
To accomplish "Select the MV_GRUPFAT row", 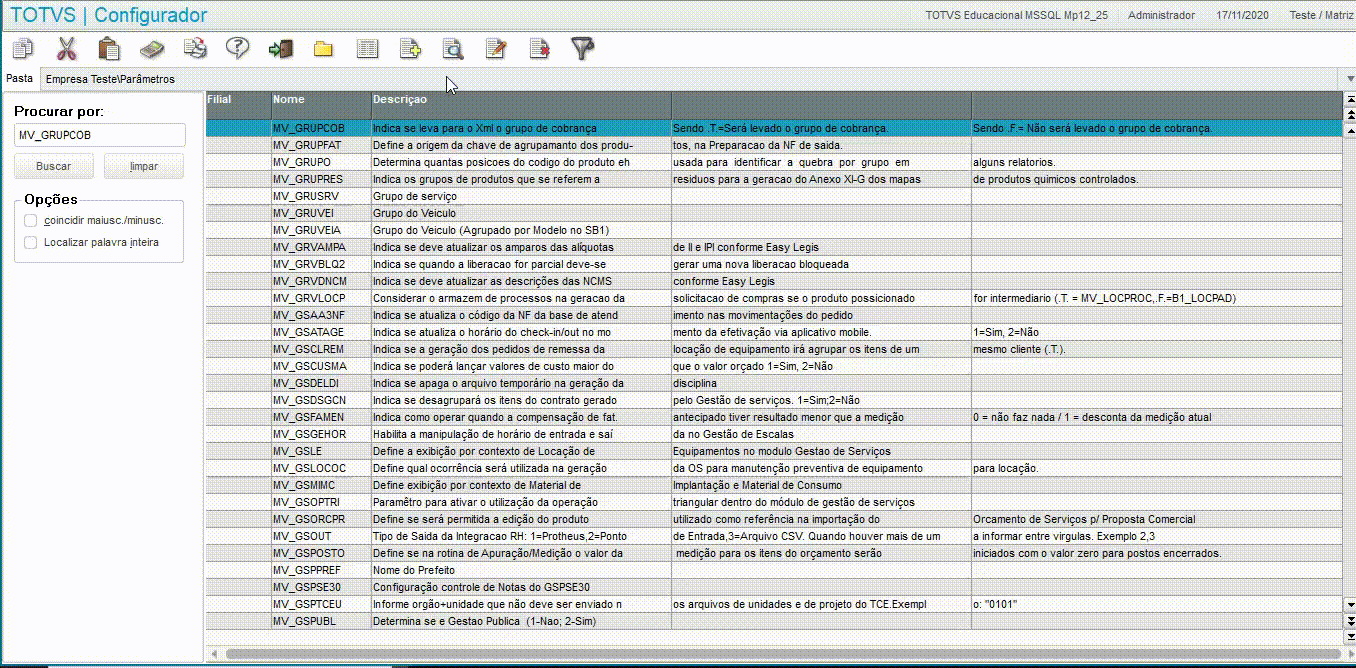I will click(773, 145).
